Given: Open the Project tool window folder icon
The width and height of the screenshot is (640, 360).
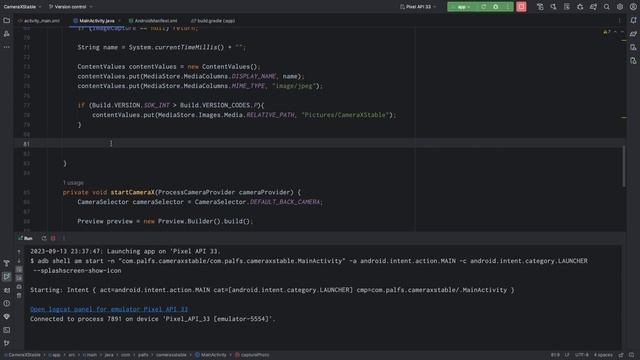Looking at the screenshot, I should click(7, 20).
